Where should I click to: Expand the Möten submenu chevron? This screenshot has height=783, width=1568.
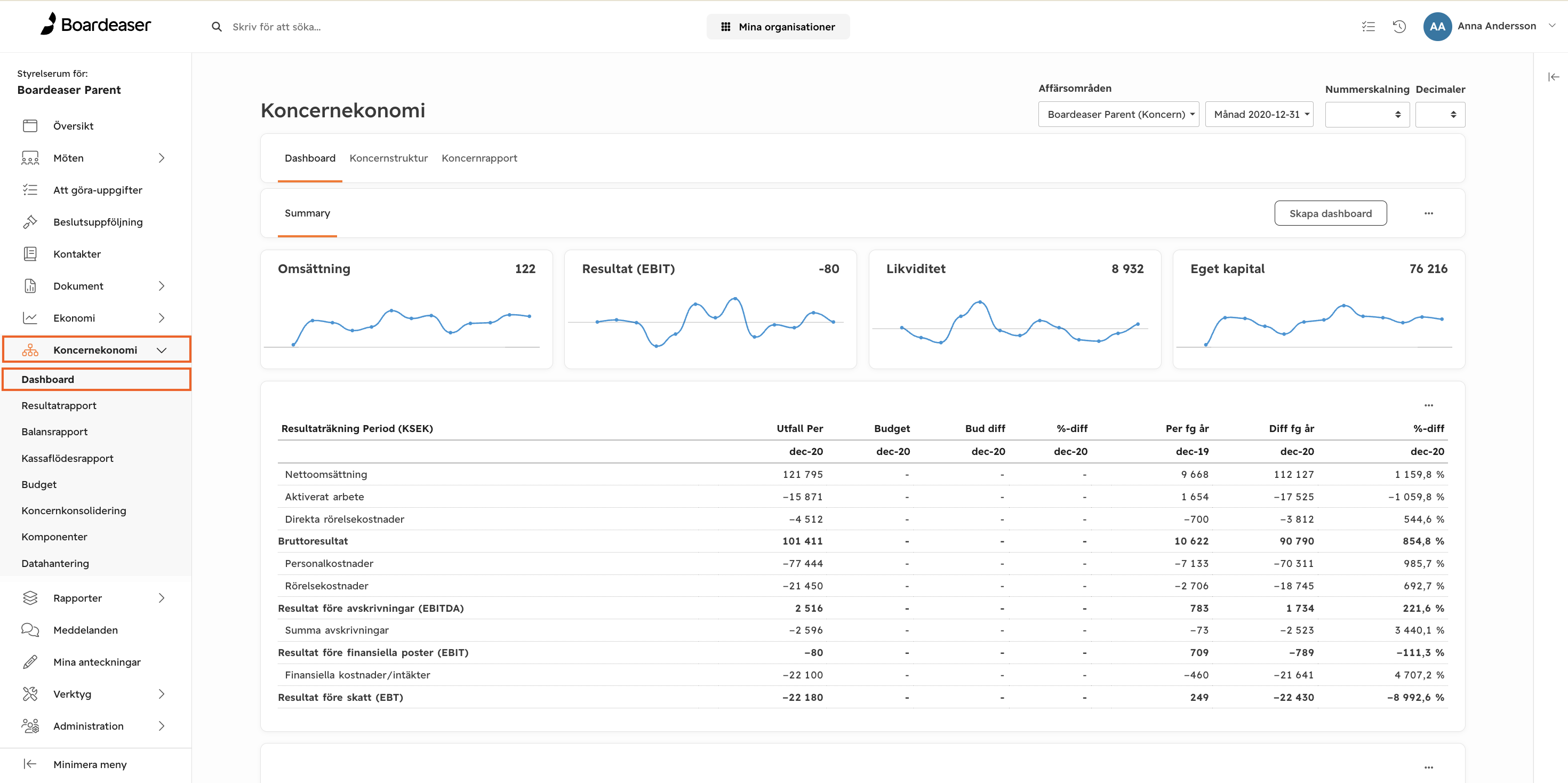tap(161, 158)
